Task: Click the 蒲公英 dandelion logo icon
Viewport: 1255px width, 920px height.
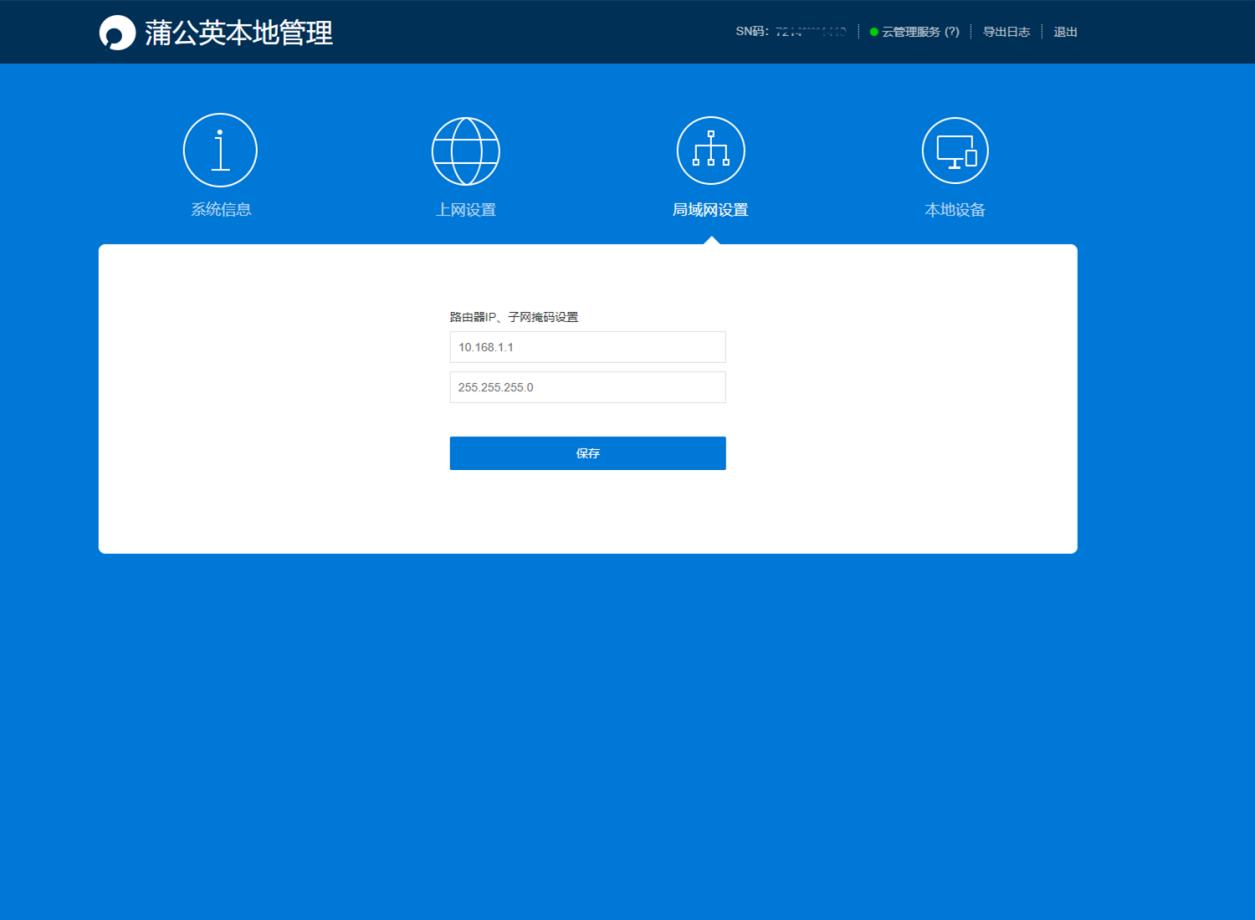Action: point(117,32)
